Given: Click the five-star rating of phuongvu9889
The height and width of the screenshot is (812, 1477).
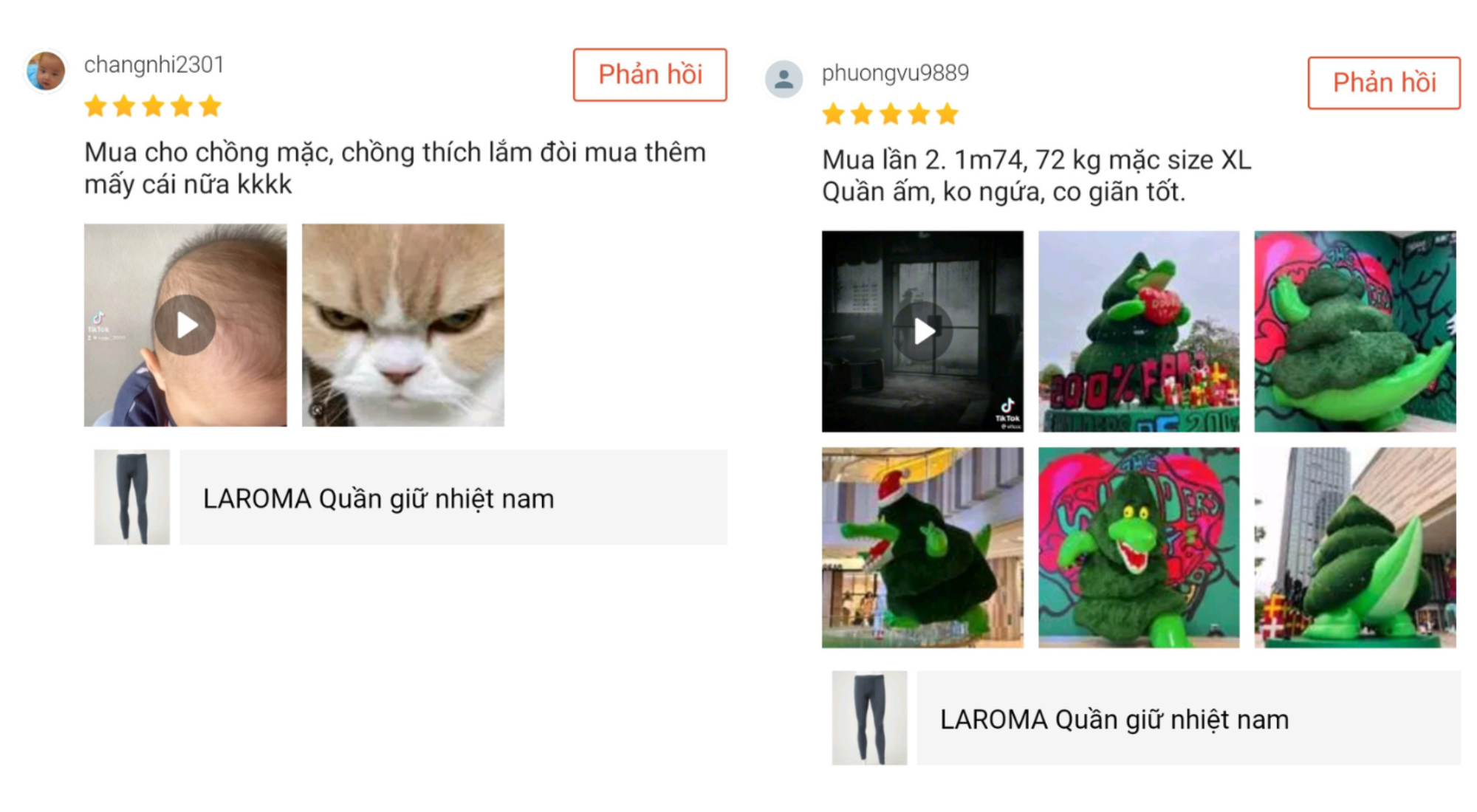Looking at the screenshot, I should click(x=890, y=114).
